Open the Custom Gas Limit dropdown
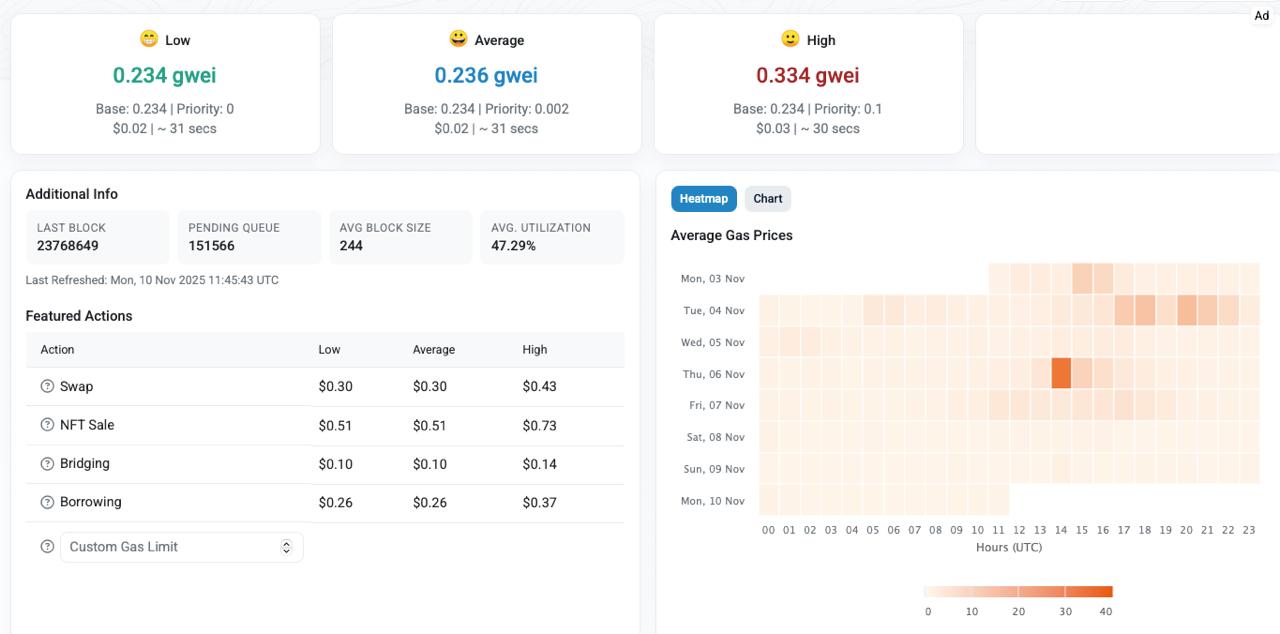Viewport: 1280px width, 634px height. click(x=181, y=547)
